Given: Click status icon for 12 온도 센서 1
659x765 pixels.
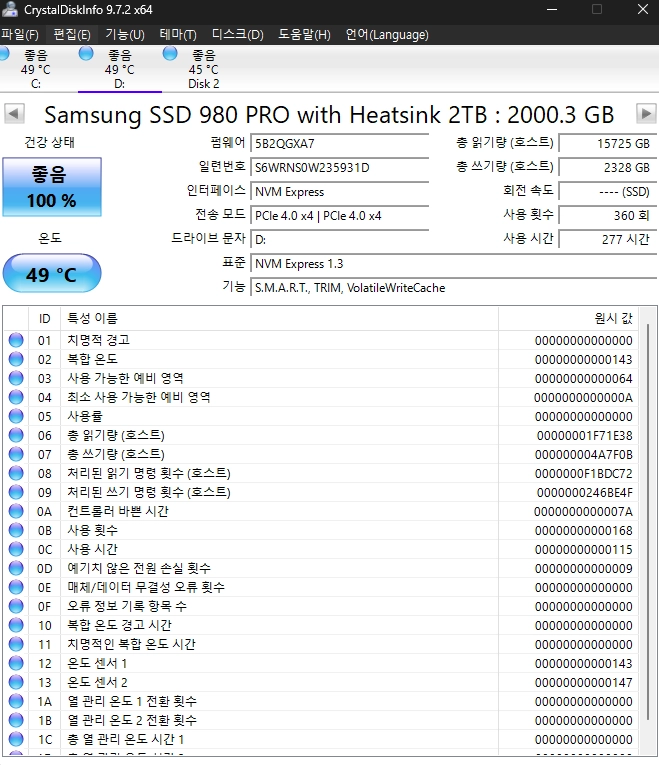Looking at the screenshot, I should click(16, 664).
